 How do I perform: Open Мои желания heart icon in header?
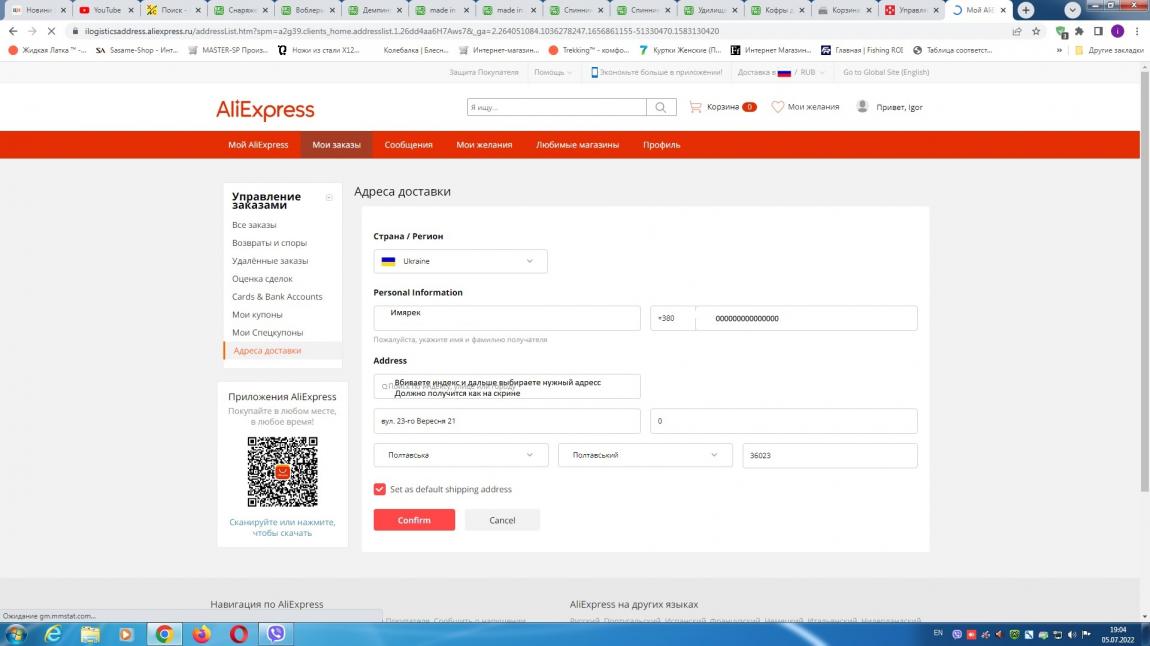click(x=777, y=107)
